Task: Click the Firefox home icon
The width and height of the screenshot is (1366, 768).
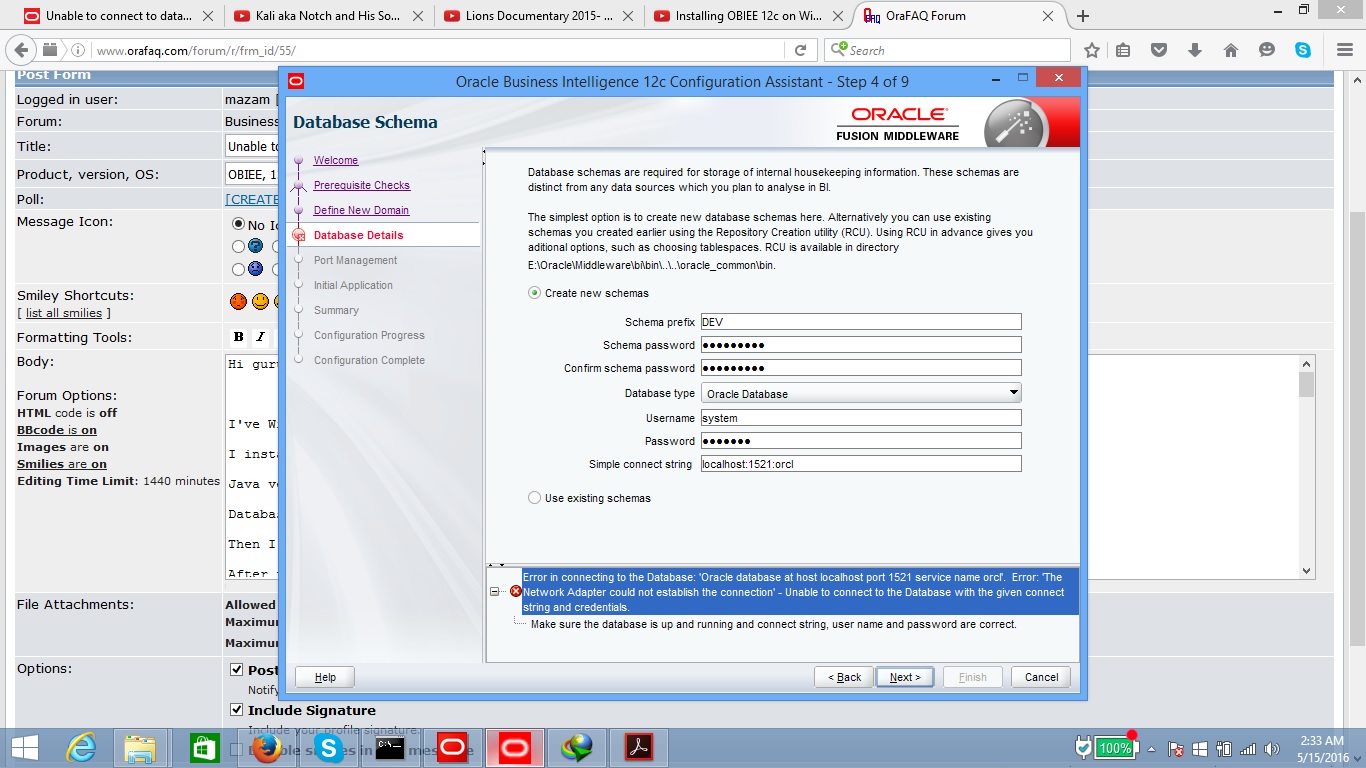Action: 1231,50
